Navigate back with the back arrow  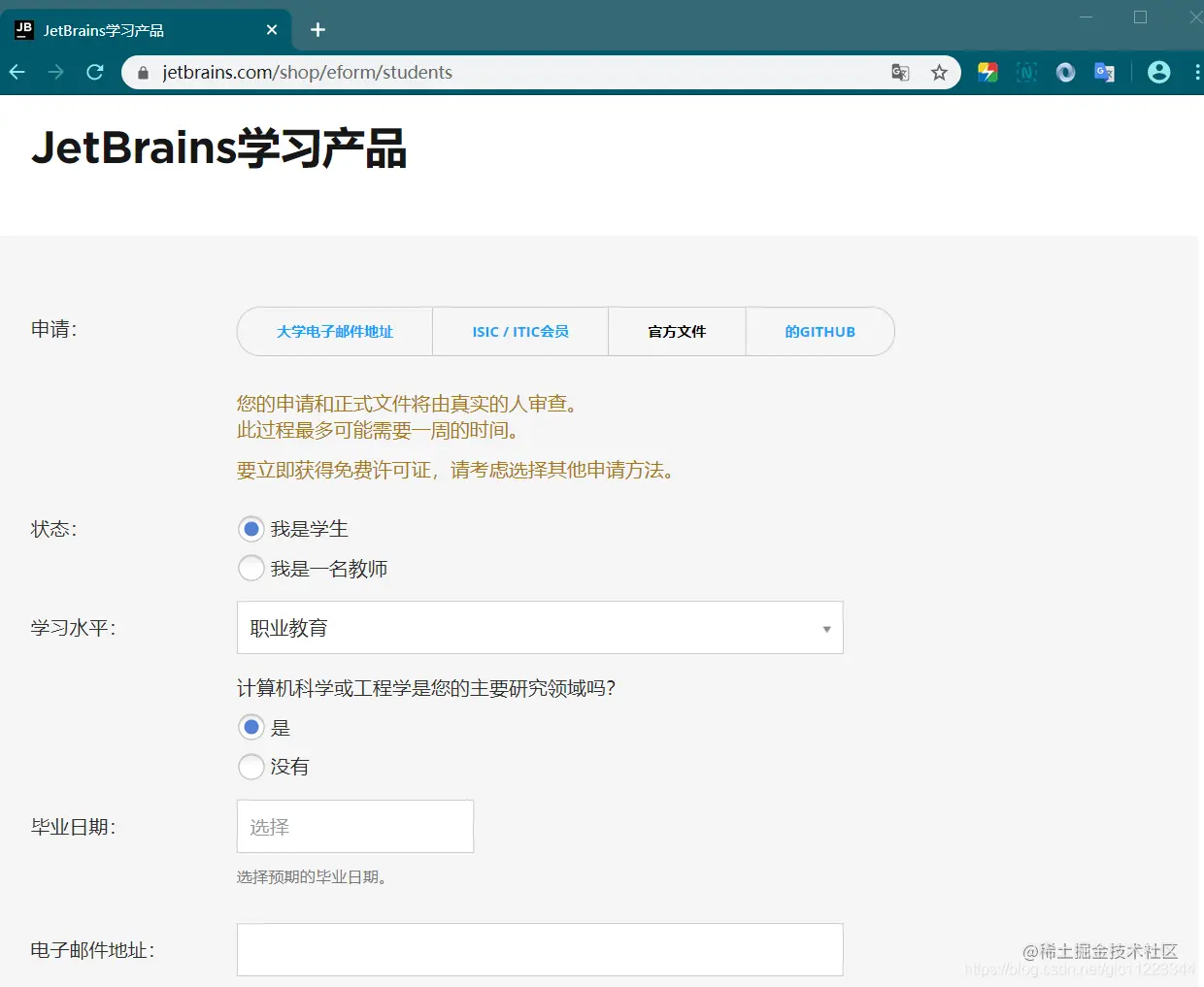[17, 72]
